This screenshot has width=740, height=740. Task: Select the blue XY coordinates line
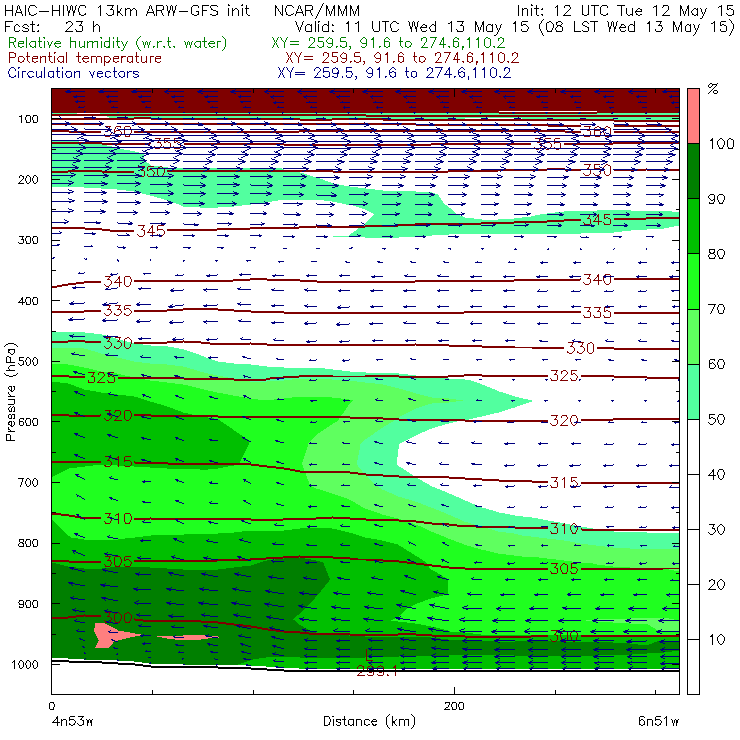pos(394,73)
